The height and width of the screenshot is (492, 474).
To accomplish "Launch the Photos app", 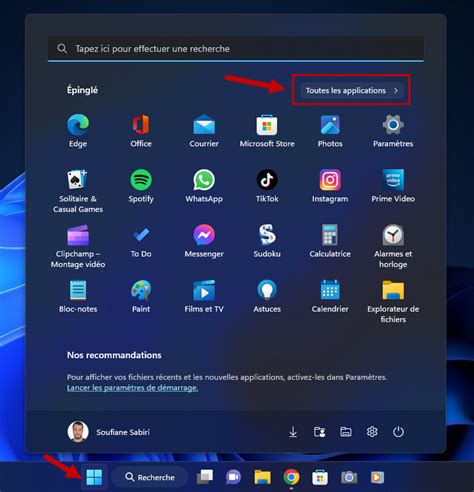I will point(330,131).
